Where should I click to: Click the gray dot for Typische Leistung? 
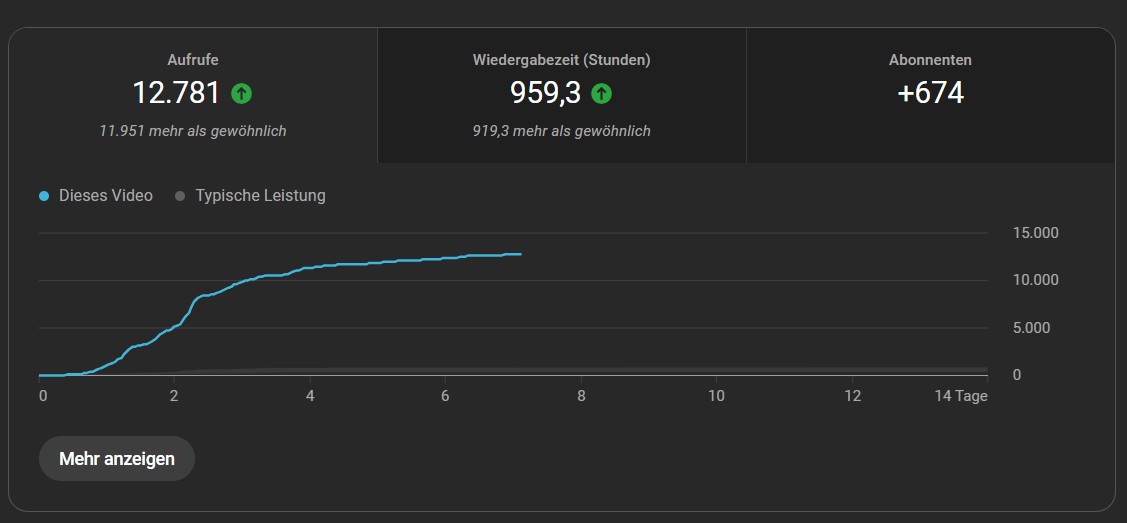pos(180,196)
